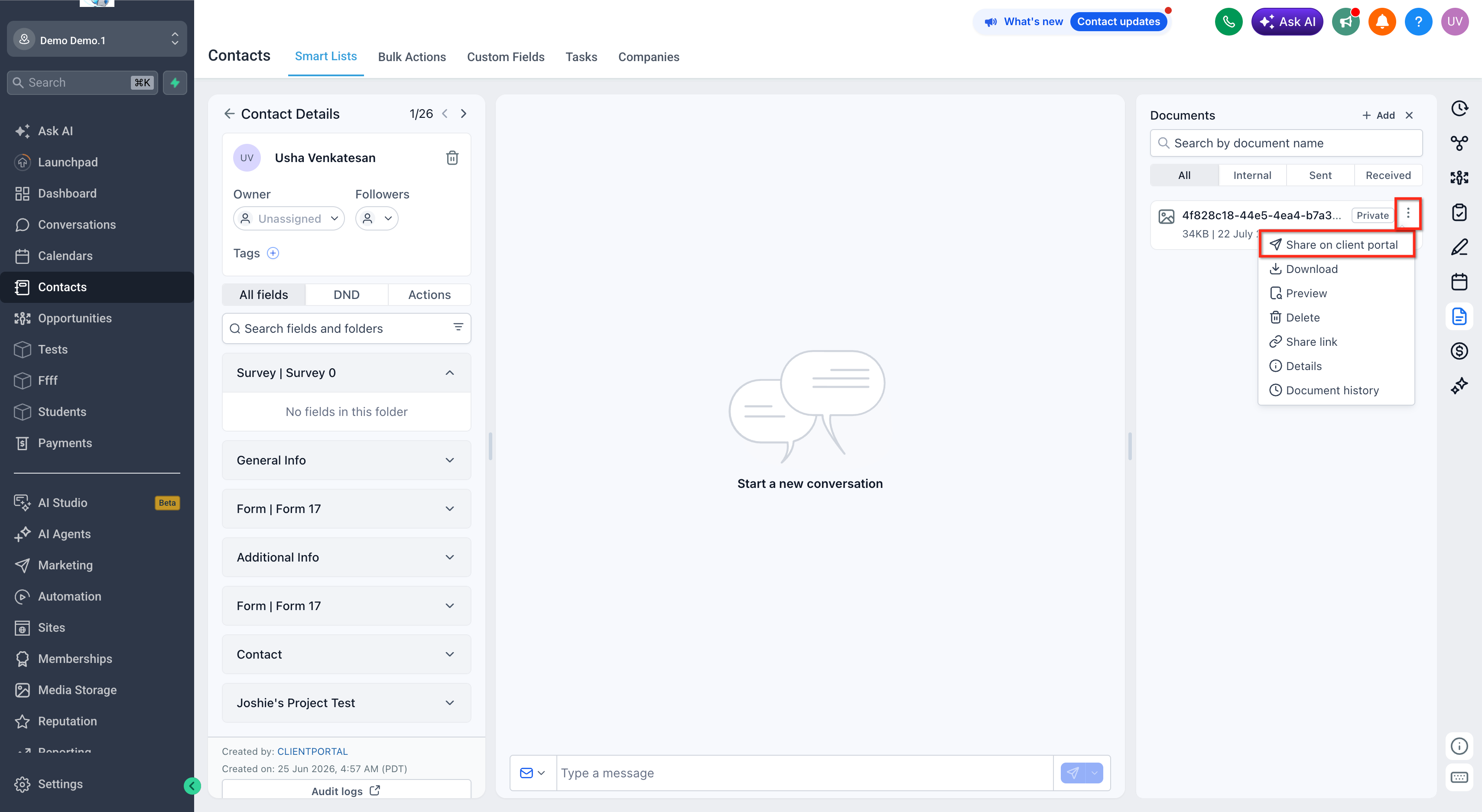Click the Ask AI header button
This screenshot has height=812, width=1482.
coord(1287,22)
